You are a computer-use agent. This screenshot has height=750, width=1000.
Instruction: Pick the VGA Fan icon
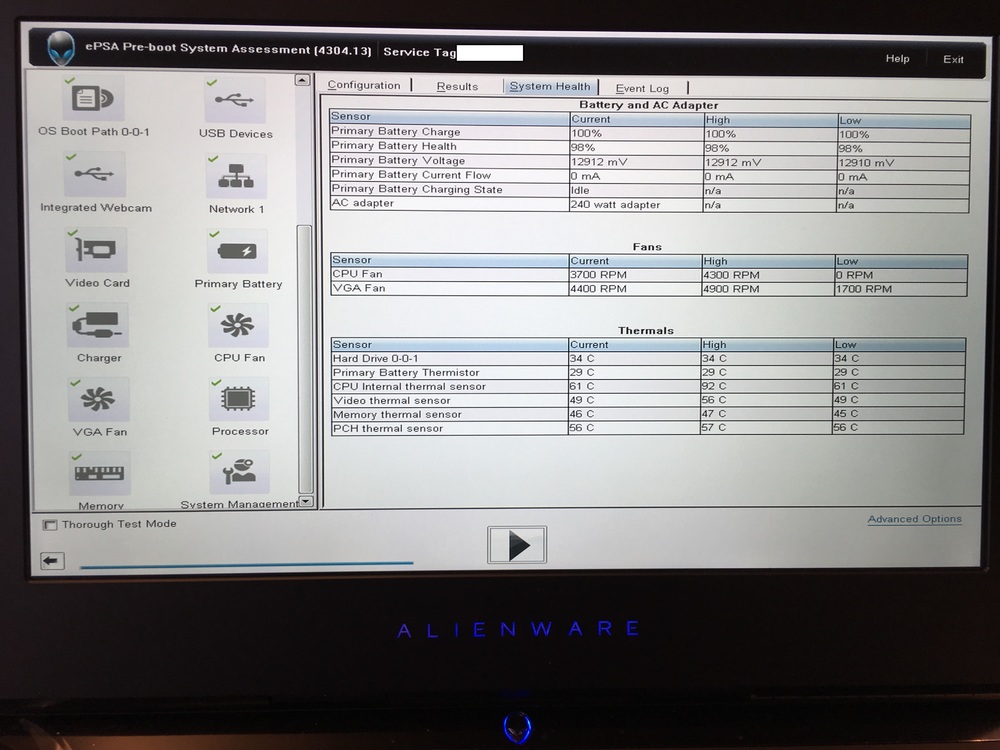99,399
